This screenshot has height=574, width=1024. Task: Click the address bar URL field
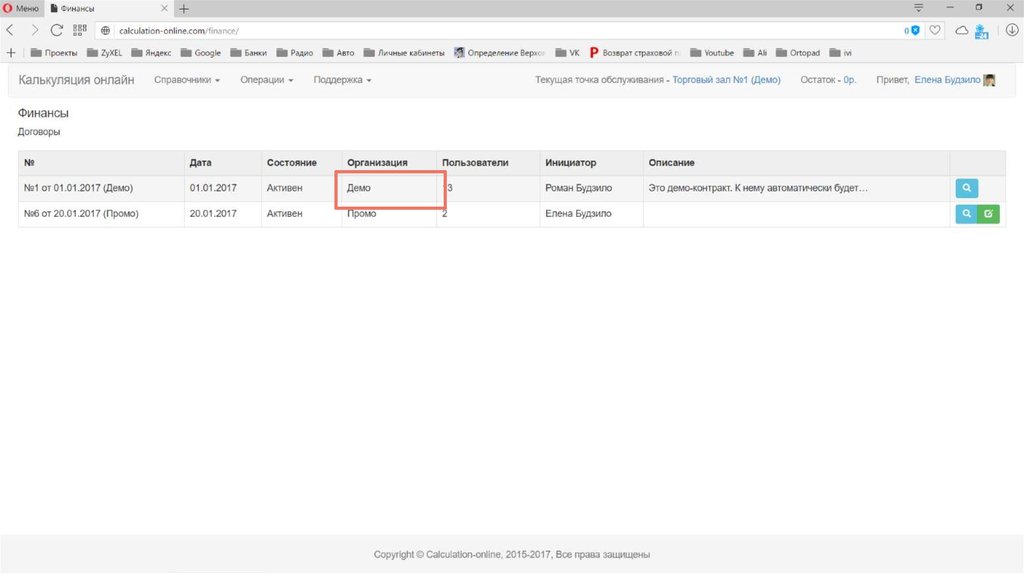[x=500, y=31]
